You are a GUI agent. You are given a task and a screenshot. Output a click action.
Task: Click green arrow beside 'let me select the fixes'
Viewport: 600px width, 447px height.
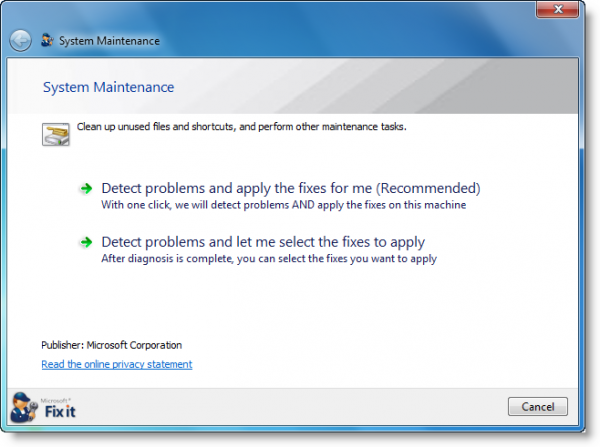click(x=86, y=242)
